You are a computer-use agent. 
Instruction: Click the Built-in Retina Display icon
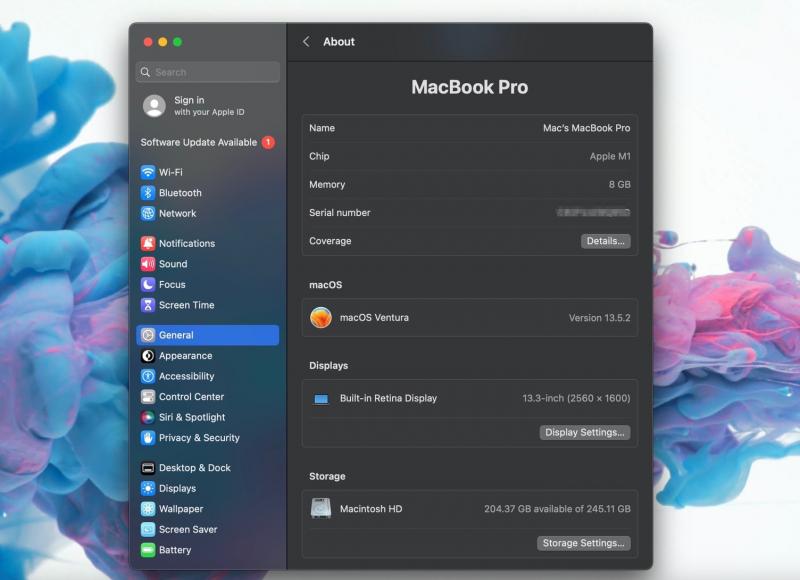(x=321, y=398)
